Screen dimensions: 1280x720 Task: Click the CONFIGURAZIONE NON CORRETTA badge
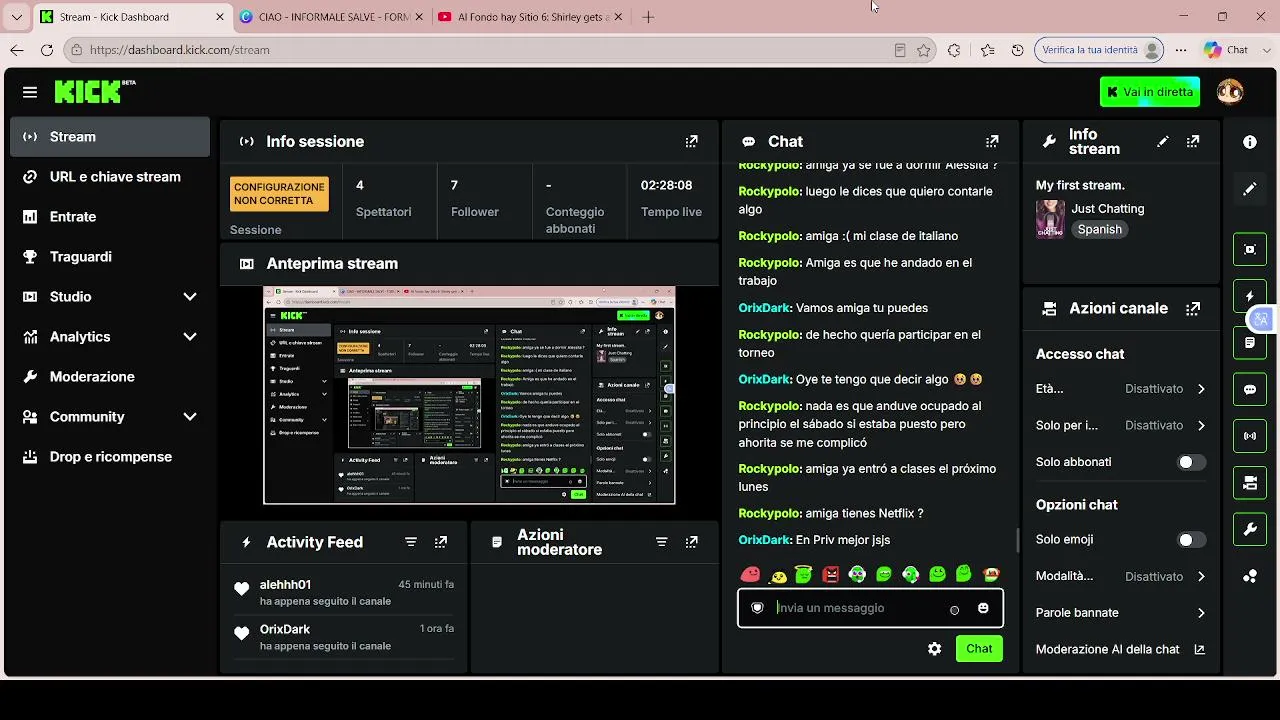279,194
